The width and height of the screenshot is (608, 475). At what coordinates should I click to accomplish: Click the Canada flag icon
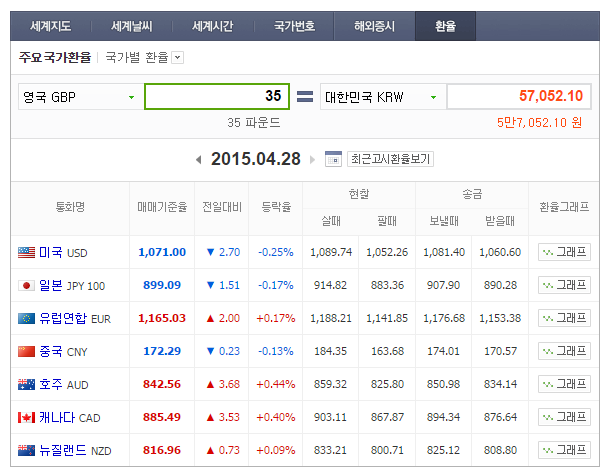pos(27,417)
